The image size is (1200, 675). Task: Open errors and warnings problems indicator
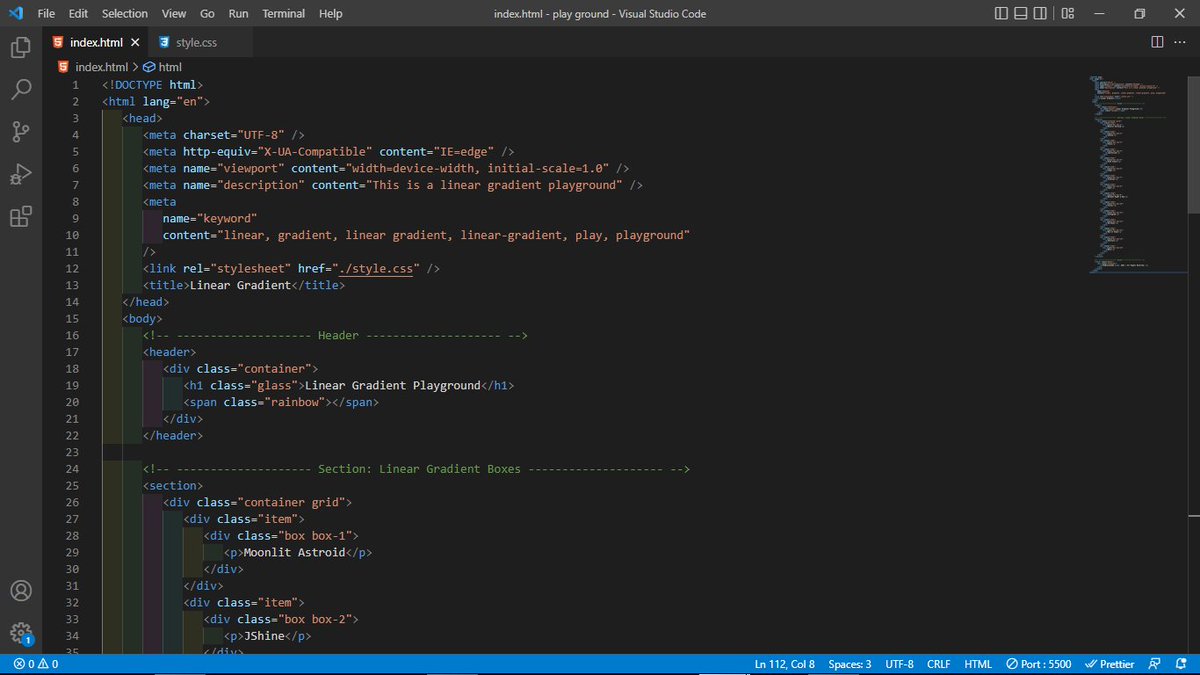click(36, 664)
